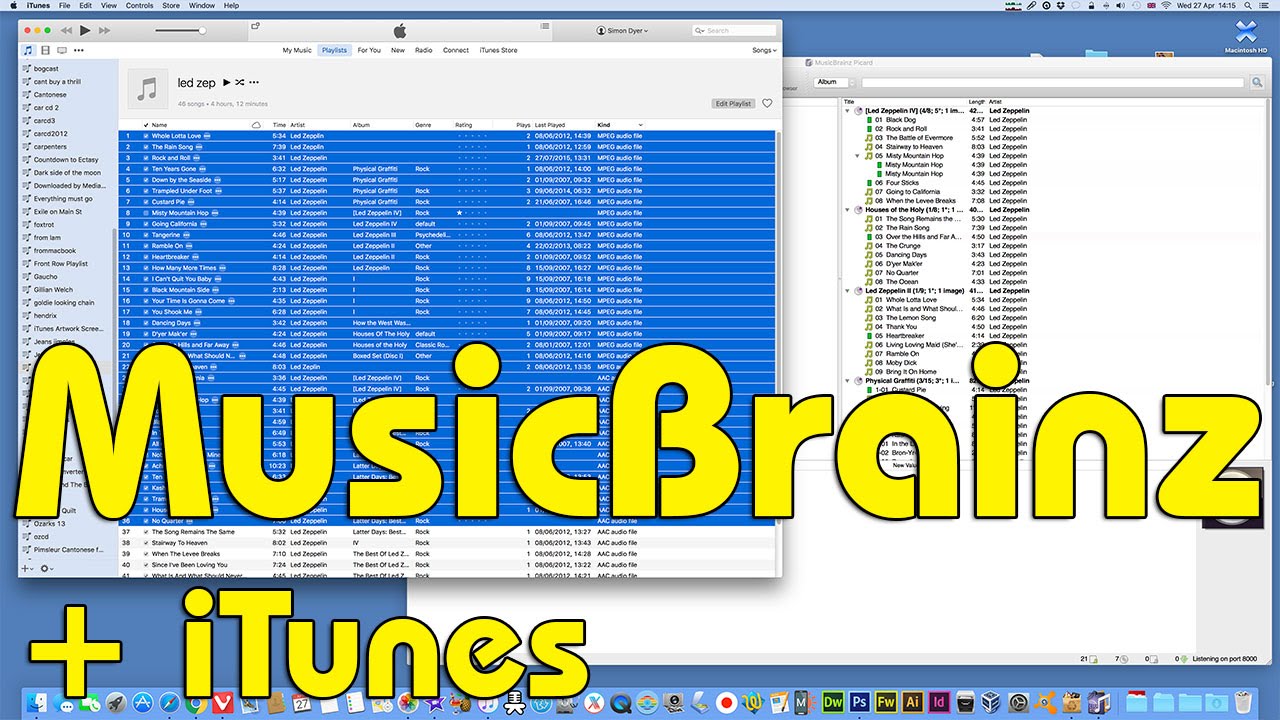Sort Picard list by Length column
Screen dimensions: 1280x720
click(977, 102)
